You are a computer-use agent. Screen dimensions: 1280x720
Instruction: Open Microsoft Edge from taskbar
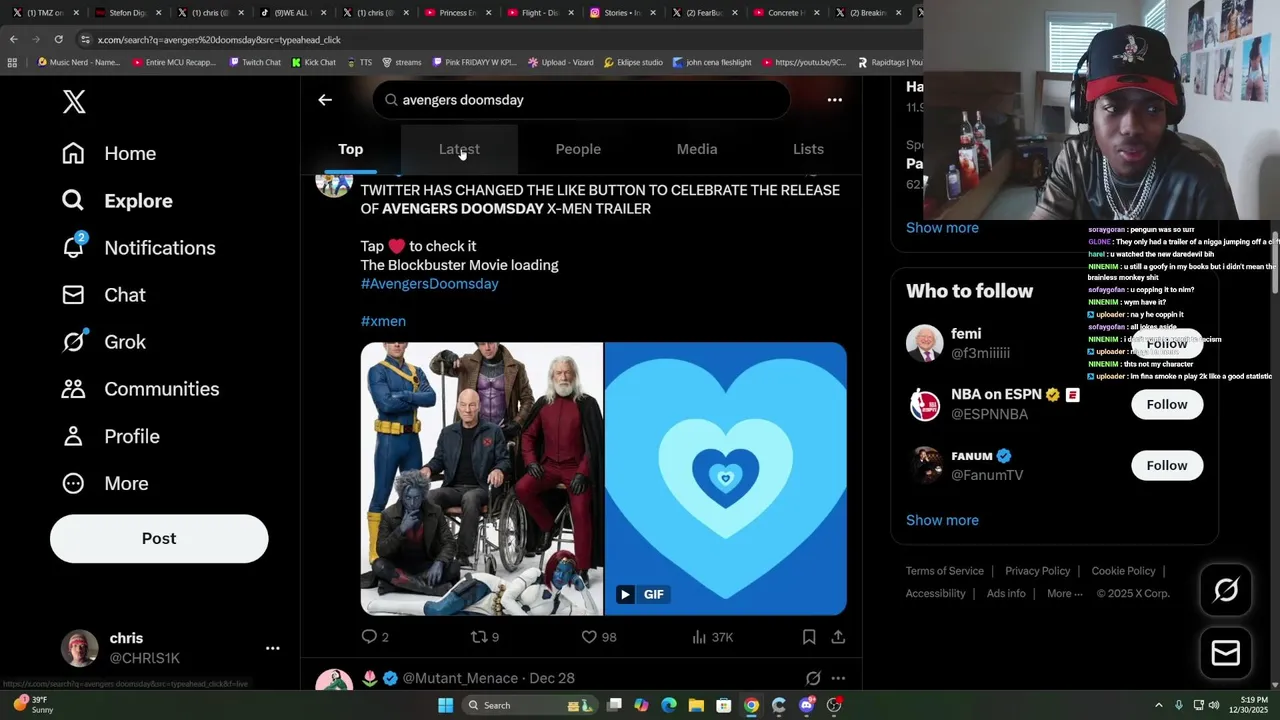click(669, 705)
